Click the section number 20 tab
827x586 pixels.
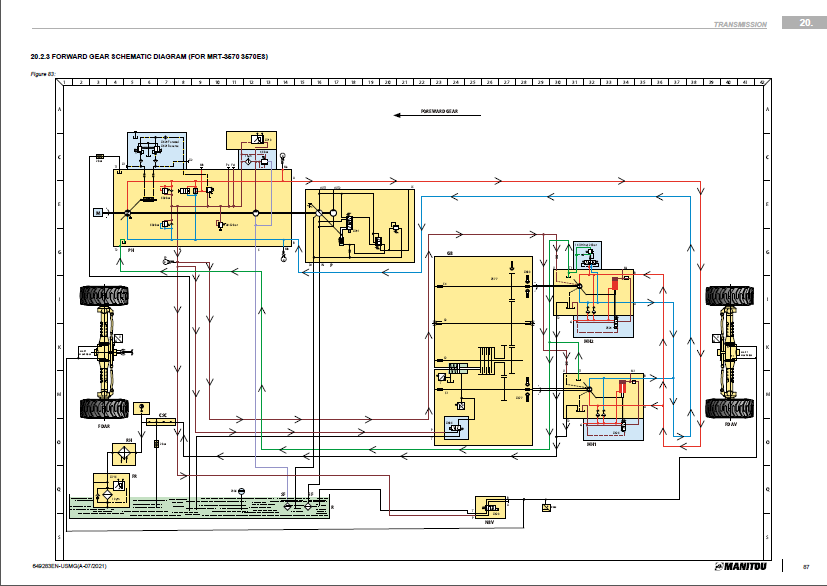click(x=803, y=22)
